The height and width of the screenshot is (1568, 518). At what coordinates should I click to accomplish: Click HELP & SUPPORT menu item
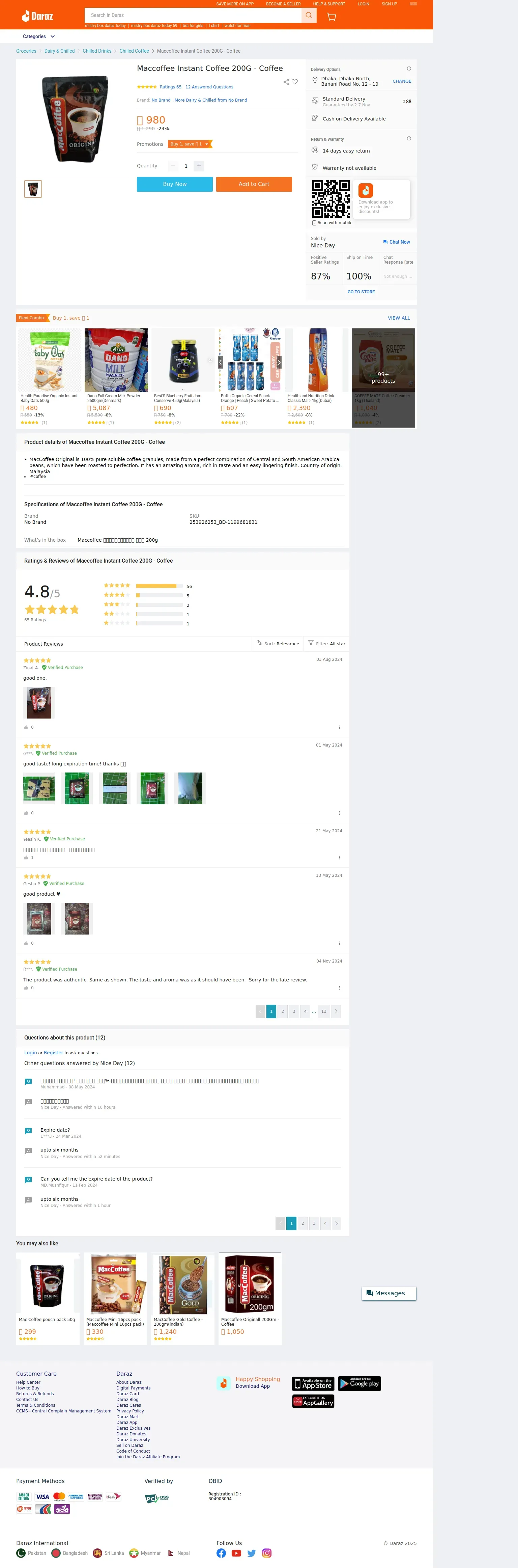329,4
